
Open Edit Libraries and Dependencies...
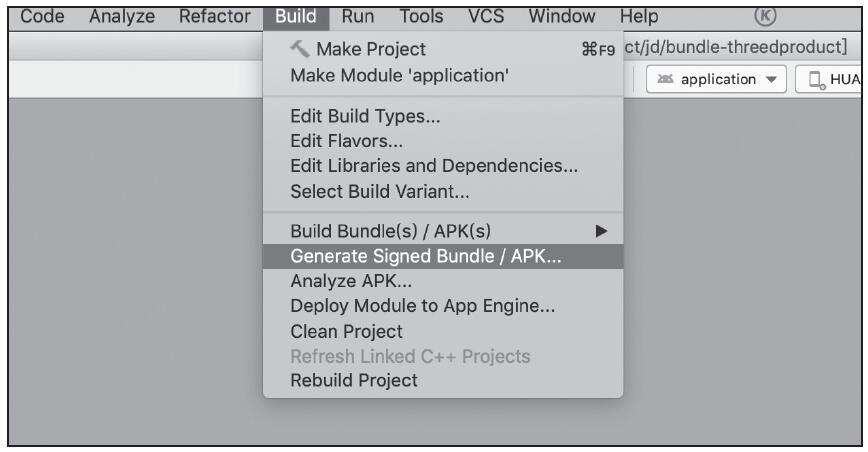tap(434, 166)
